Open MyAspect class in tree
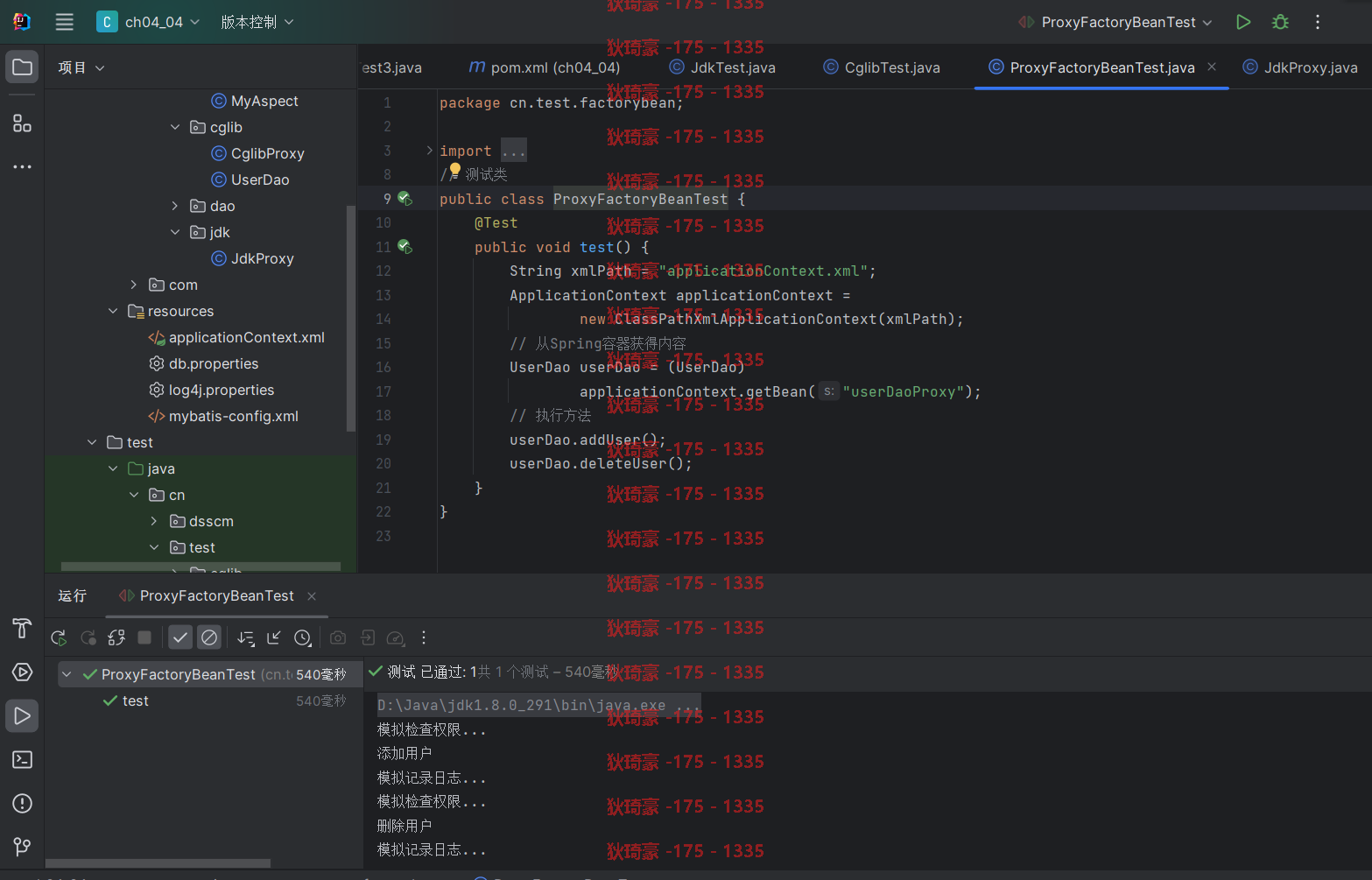1372x880 pixels. pos(255,101)
